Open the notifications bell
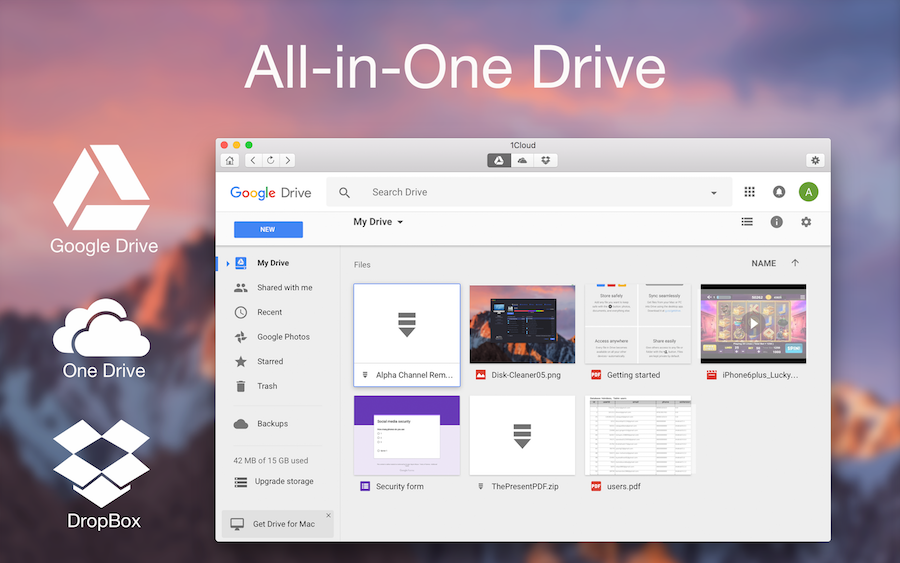 (x=779, y=192)
